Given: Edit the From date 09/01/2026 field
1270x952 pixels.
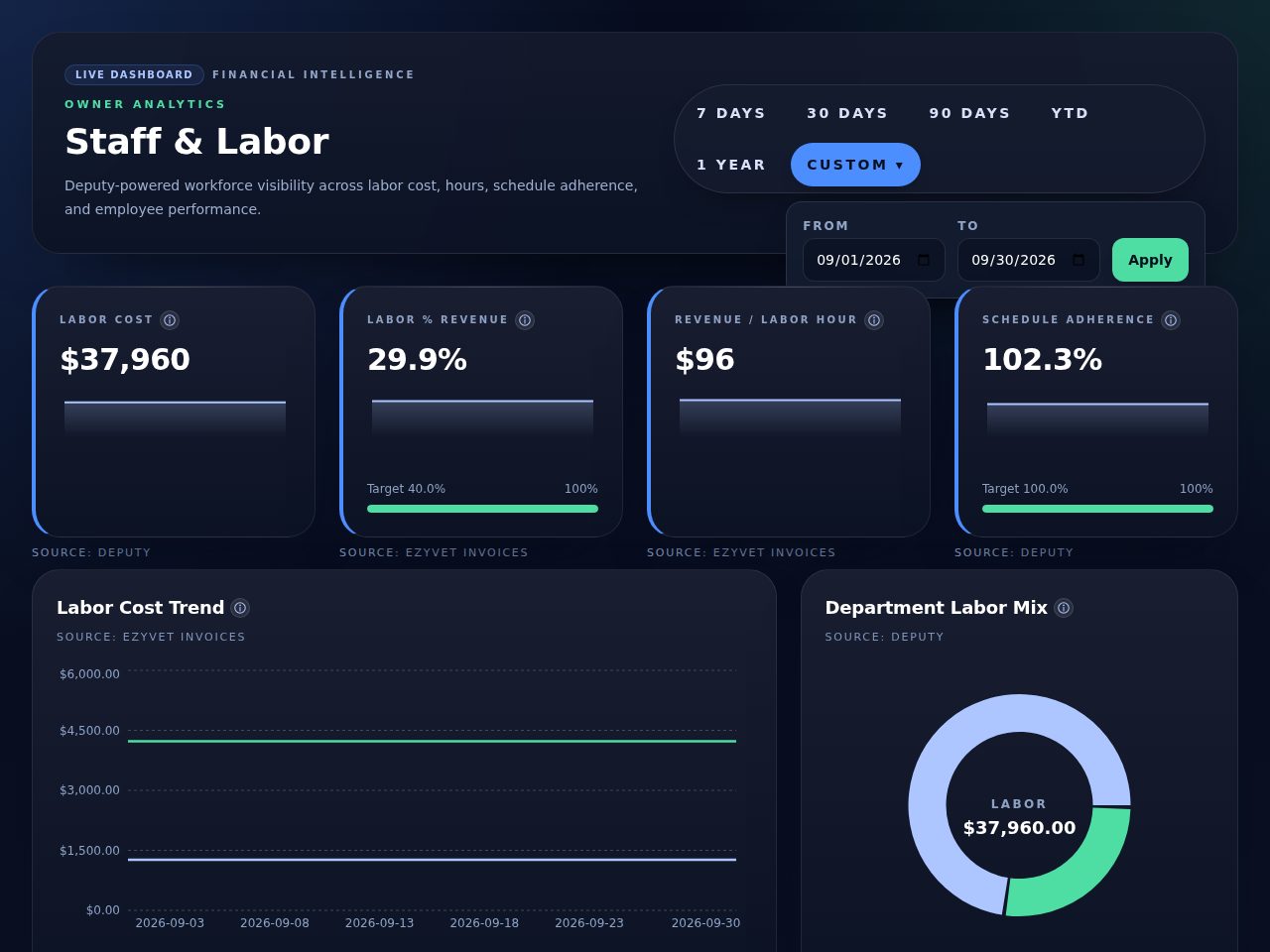Looking at the screenshot, I should [x=873, y=260].
